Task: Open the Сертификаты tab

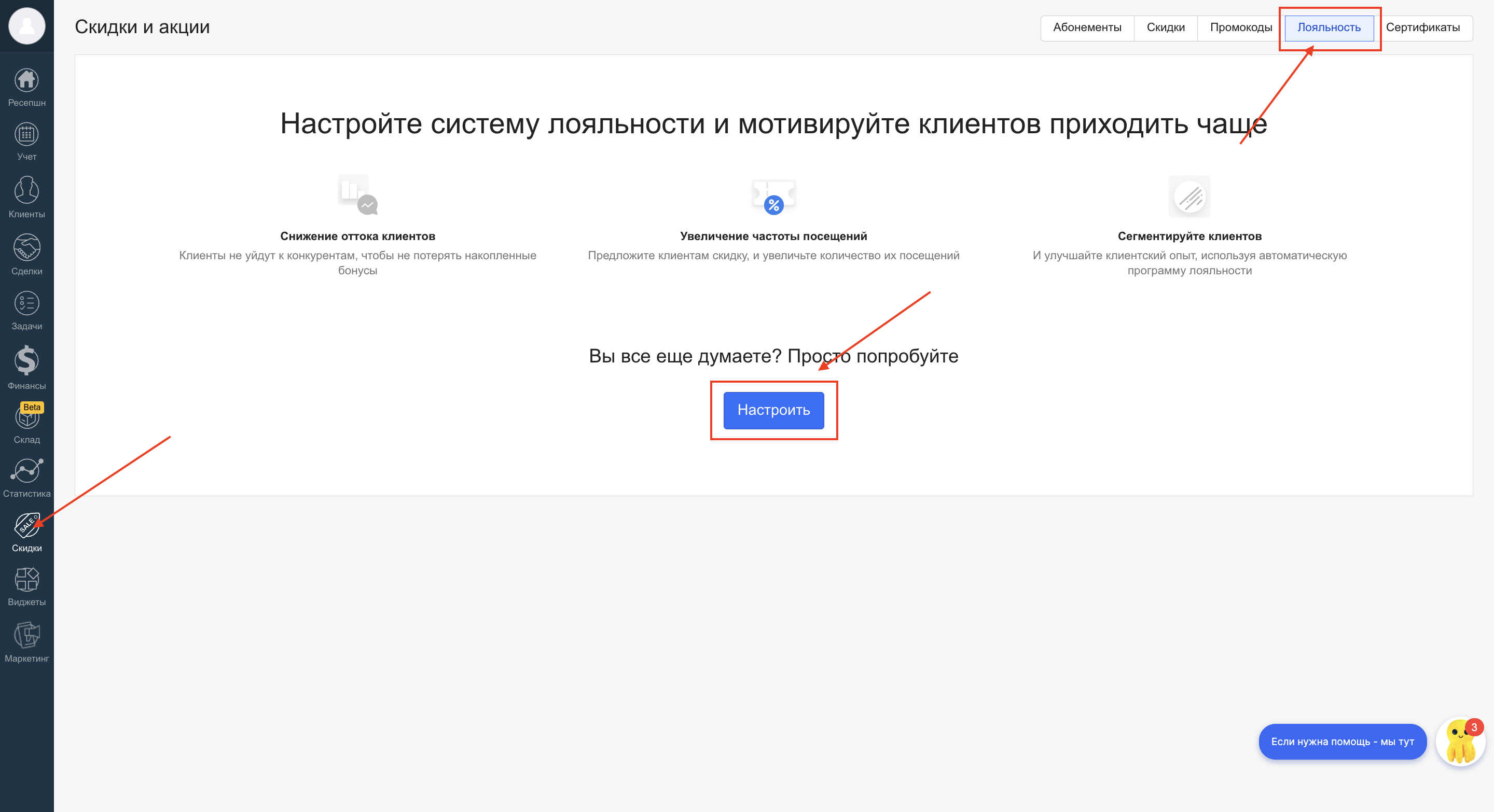Action: pyautogui.click(x=1422, y=28)
